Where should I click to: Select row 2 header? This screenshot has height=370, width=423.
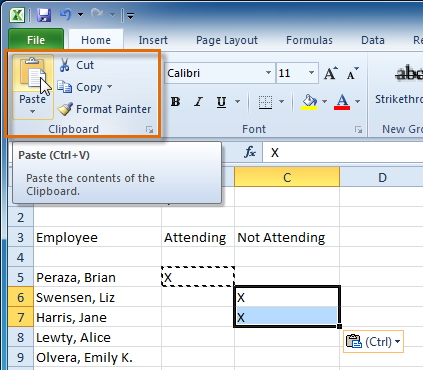[x=21, y=218]
